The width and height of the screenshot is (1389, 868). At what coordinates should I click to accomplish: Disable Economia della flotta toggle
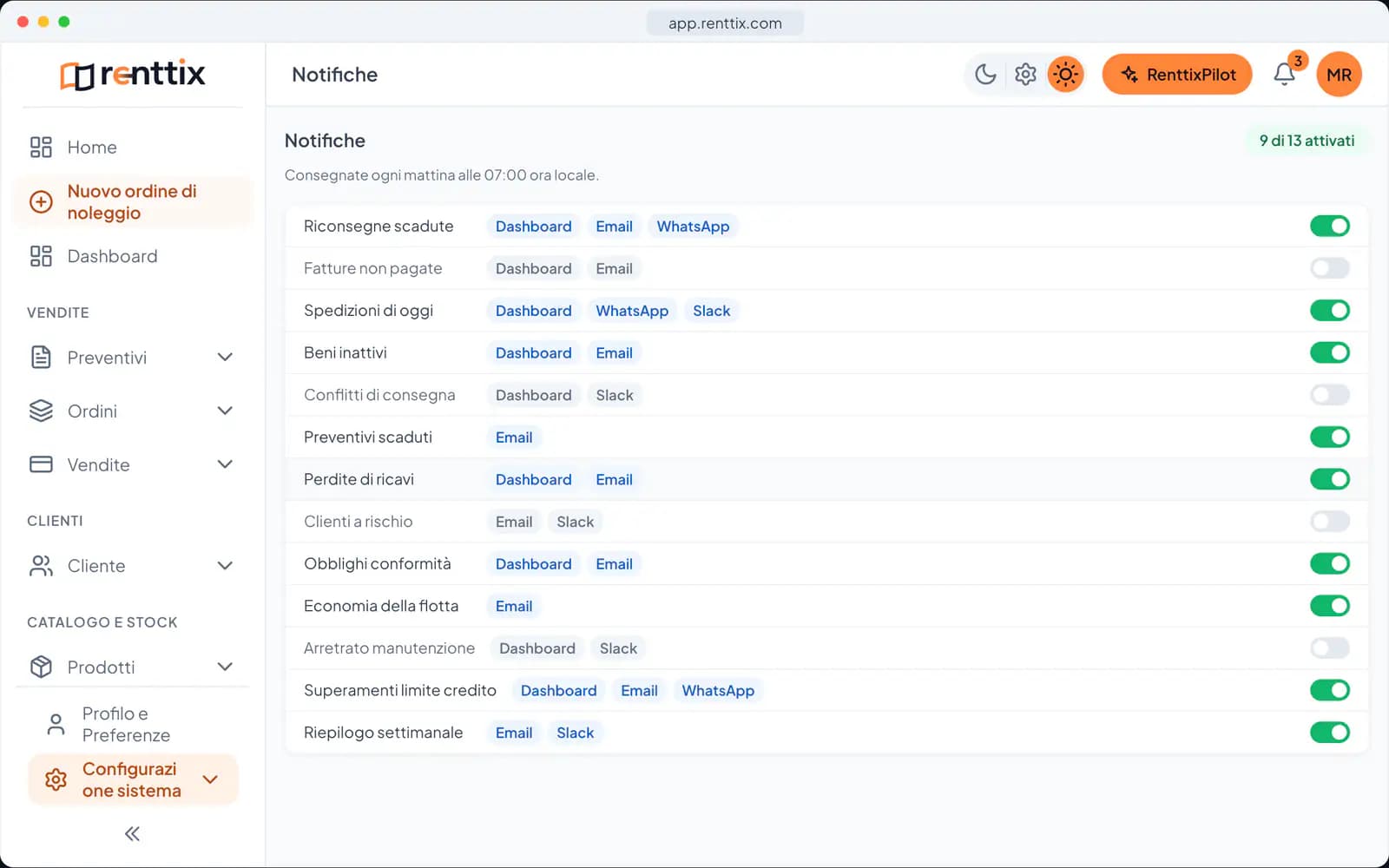1330,606
